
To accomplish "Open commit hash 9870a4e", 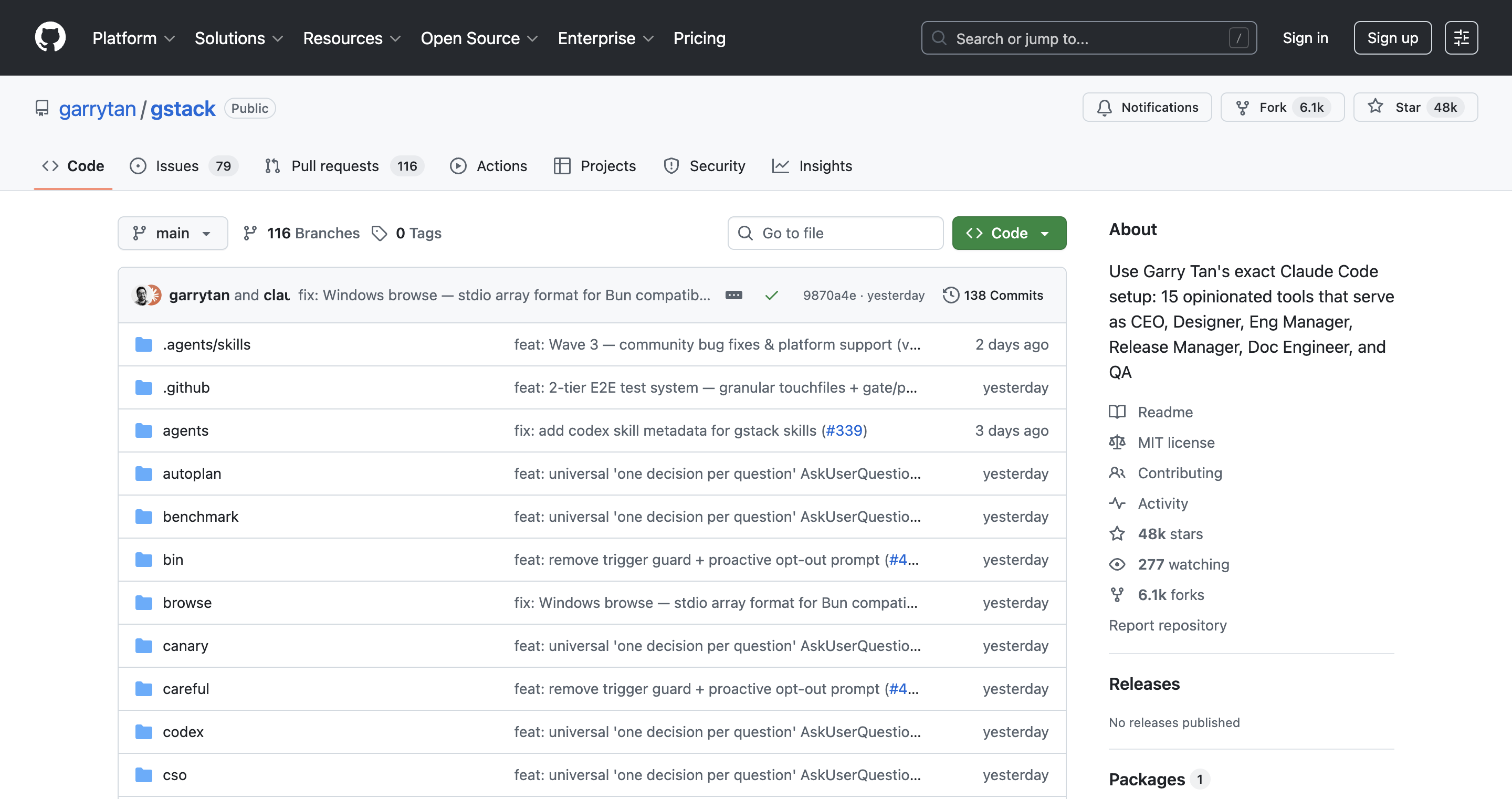I will pyautogui.click(x=829, y=296).
